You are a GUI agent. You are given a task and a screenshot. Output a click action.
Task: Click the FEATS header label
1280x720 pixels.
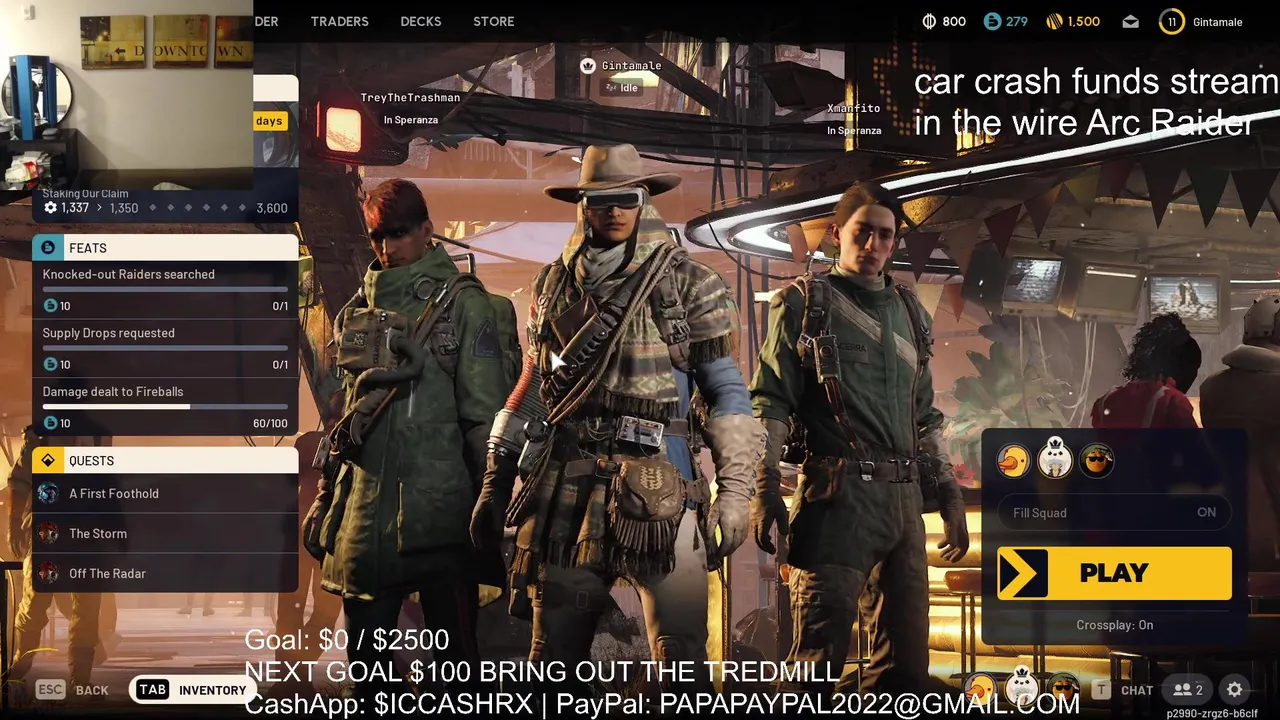click(88, 248)
